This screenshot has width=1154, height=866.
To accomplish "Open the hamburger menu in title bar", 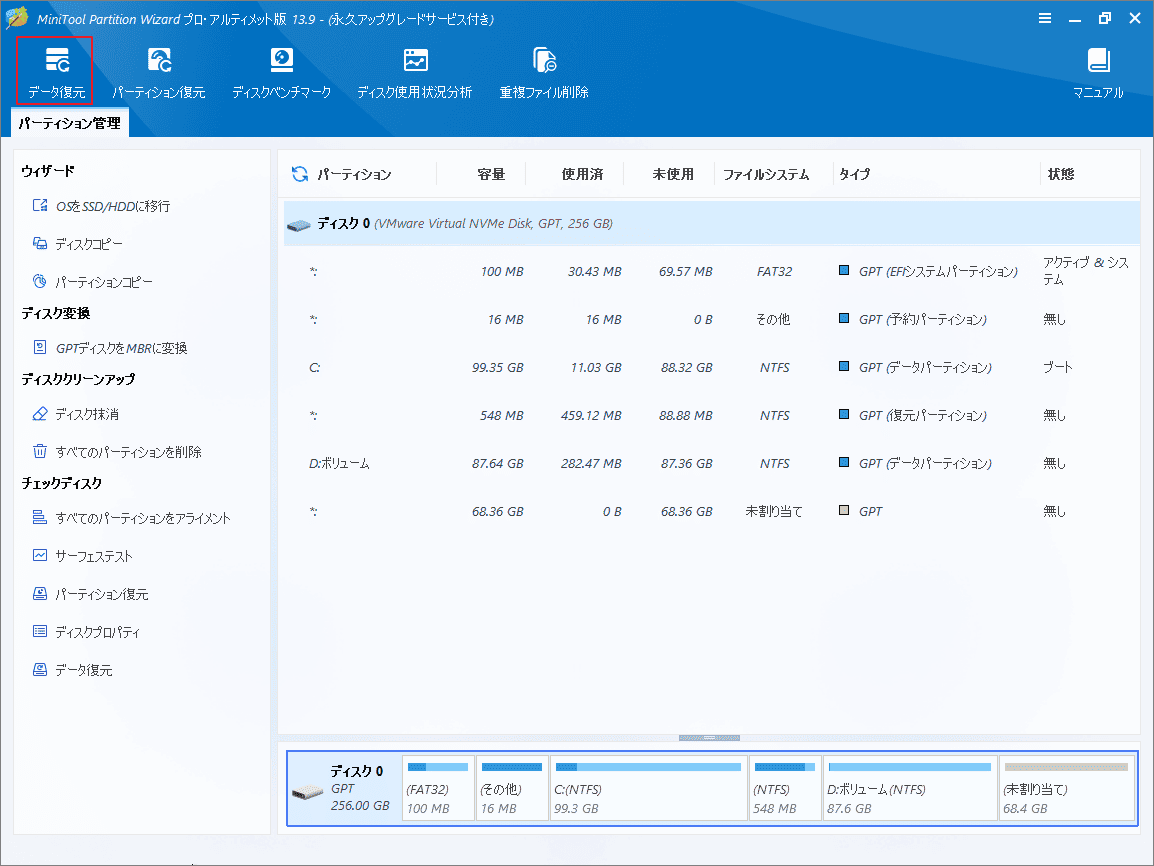I will [x=1044, y=18].
